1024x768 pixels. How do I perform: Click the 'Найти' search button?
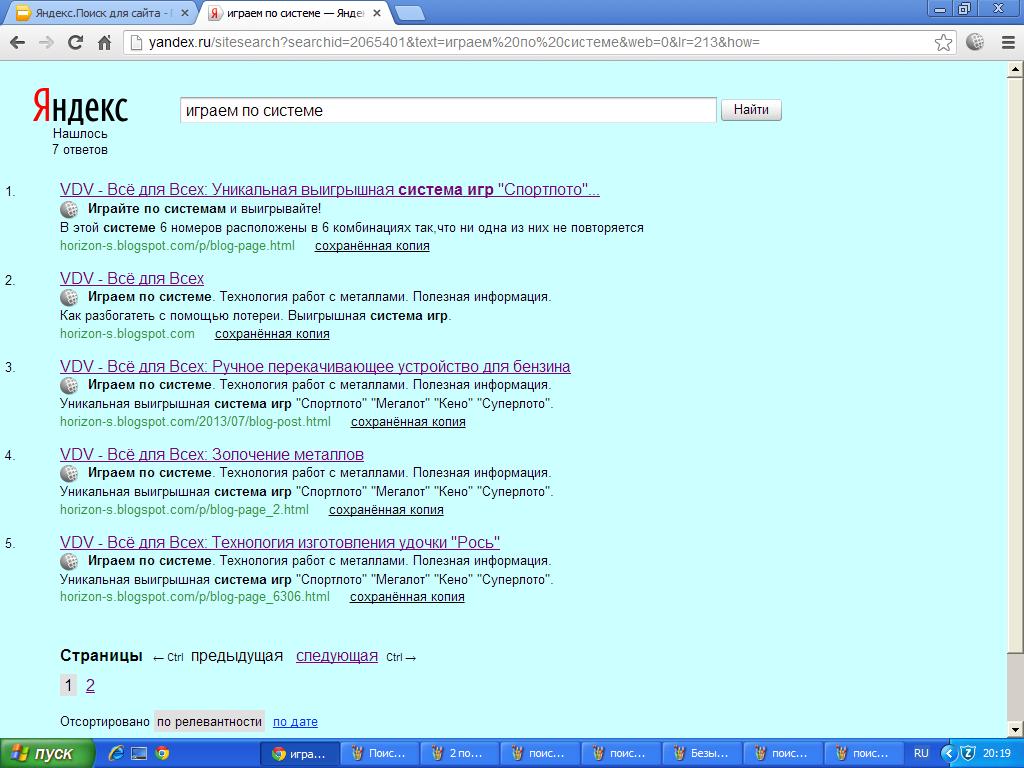pyautogui.click(x=751, y=110)
